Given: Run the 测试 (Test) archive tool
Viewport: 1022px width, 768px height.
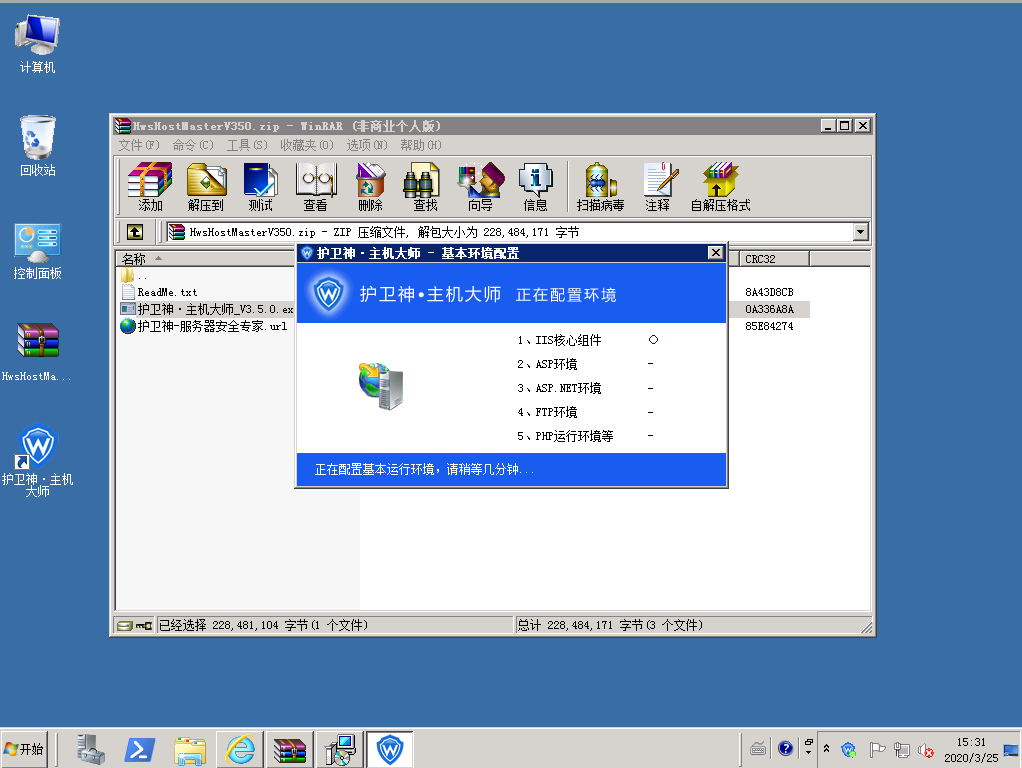Looking at the screenshot, I should [x=260, y=186].
